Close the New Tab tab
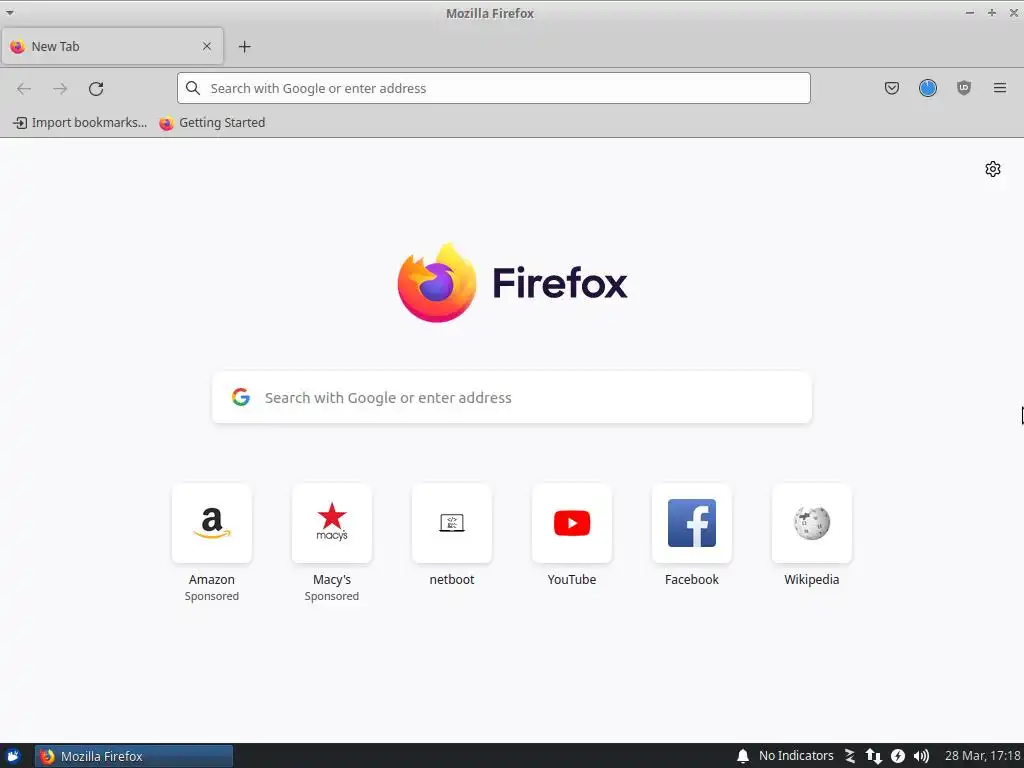This screenshot has height=768, width=1024. pos(206,46)
